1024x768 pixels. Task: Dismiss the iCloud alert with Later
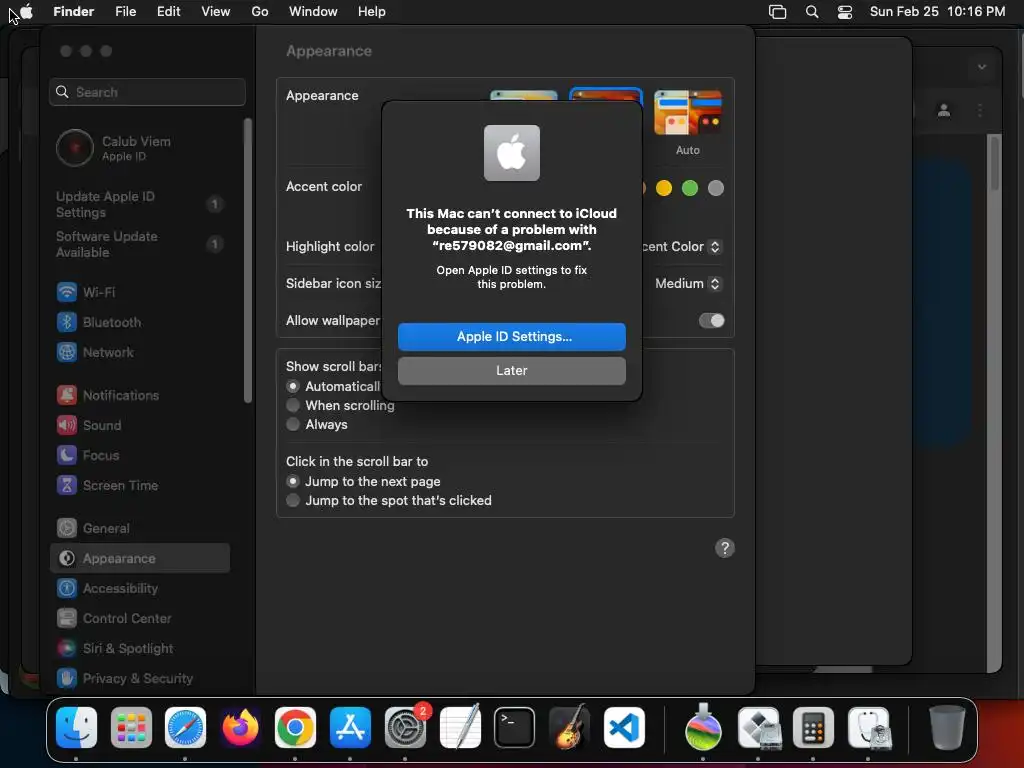511,370
